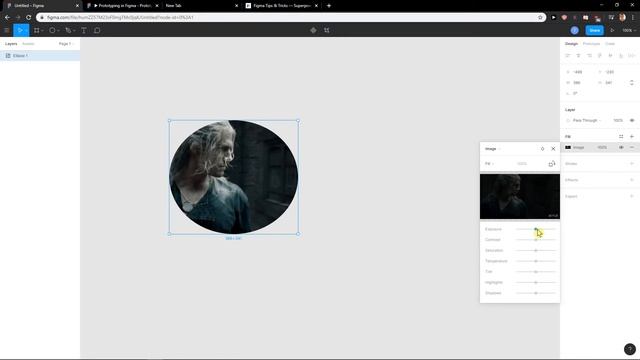This screenshot has height=360, width=640.
Task: Click the image preview in fill popup
Action: 520,196
